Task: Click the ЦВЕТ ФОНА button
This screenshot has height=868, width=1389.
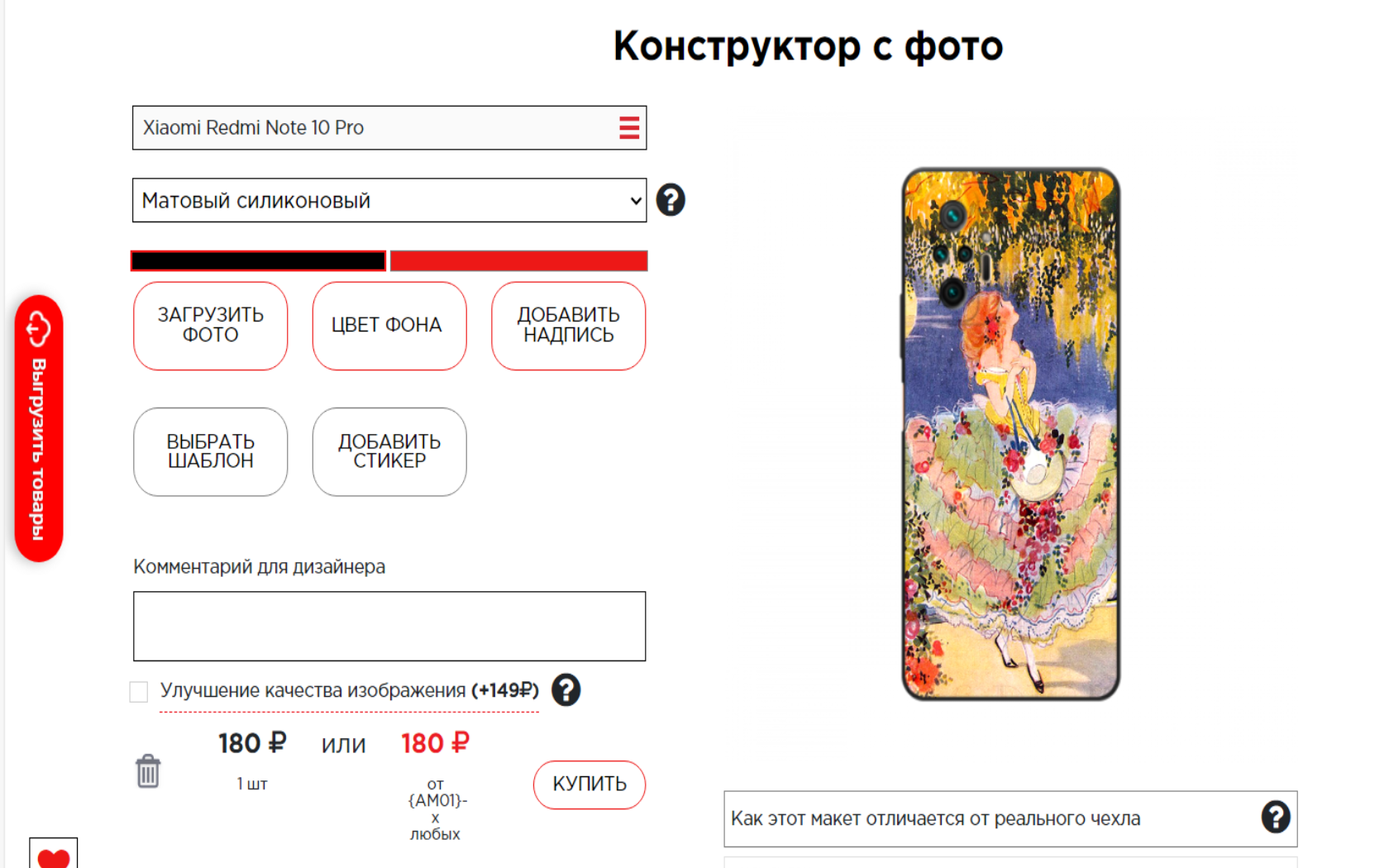Action: (x=389, y=326)
